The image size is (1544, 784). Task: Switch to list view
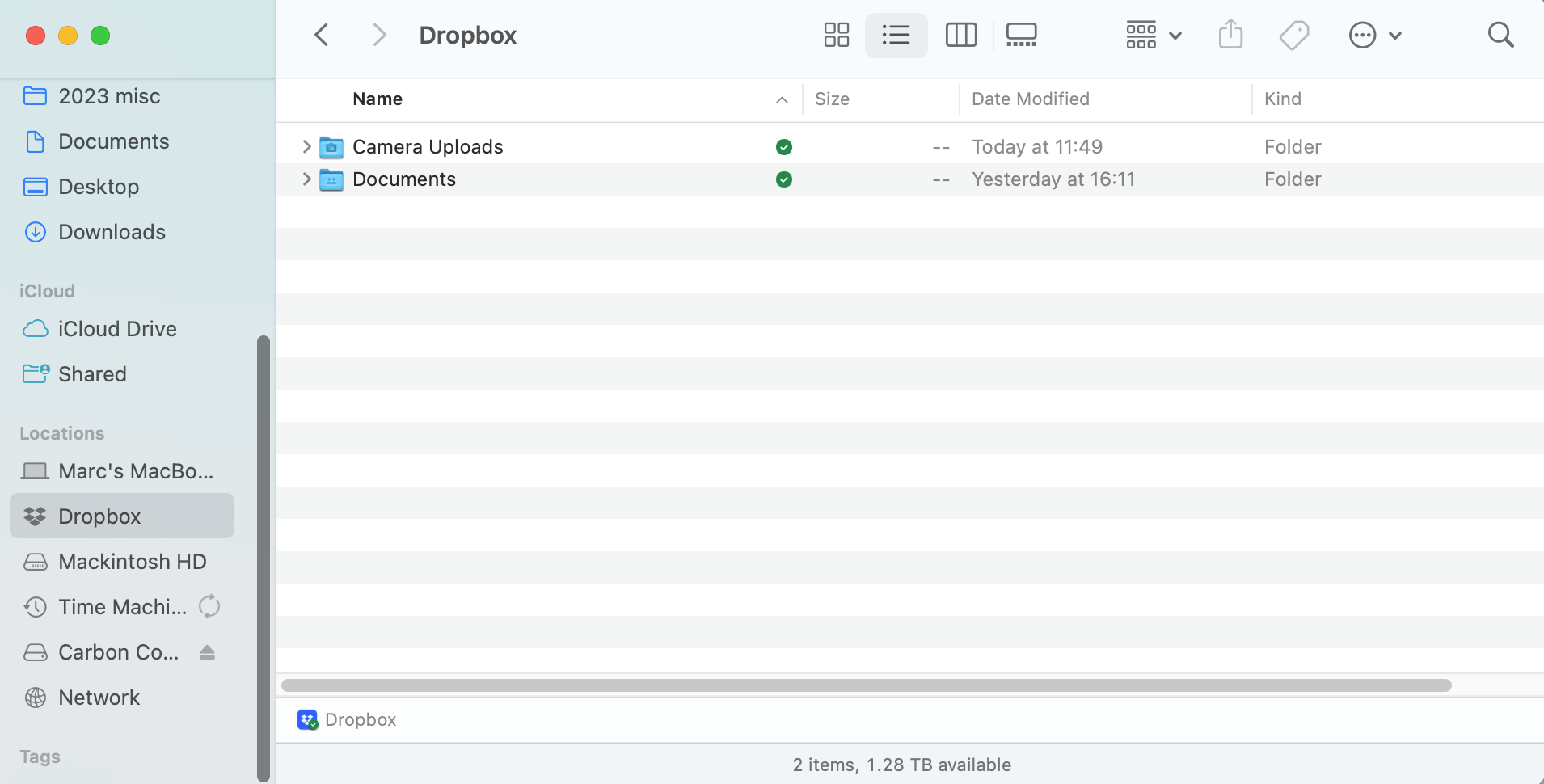896,35
